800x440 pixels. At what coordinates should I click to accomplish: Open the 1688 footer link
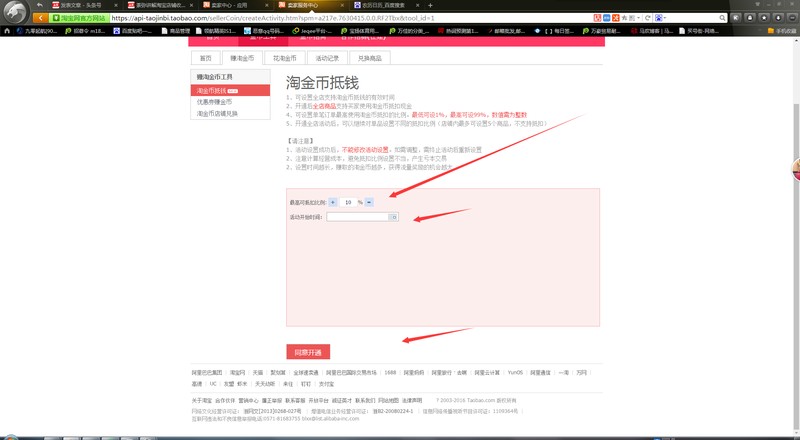click(390, 373)
